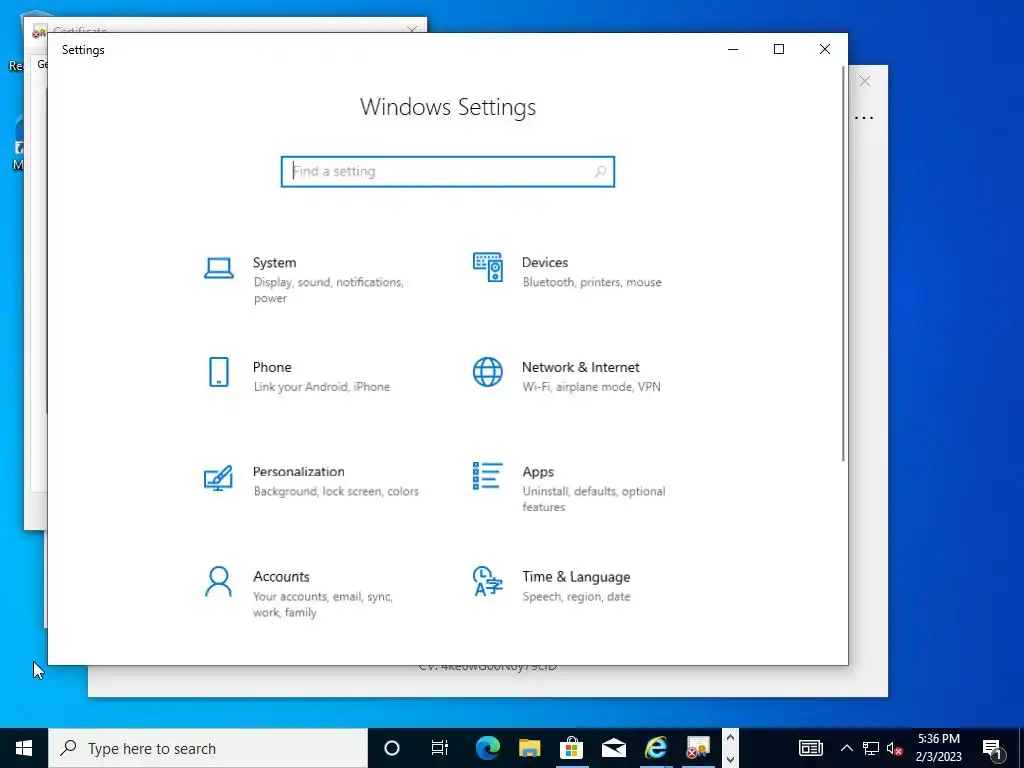Click 'Background, lock screen, colors' text

336,491
